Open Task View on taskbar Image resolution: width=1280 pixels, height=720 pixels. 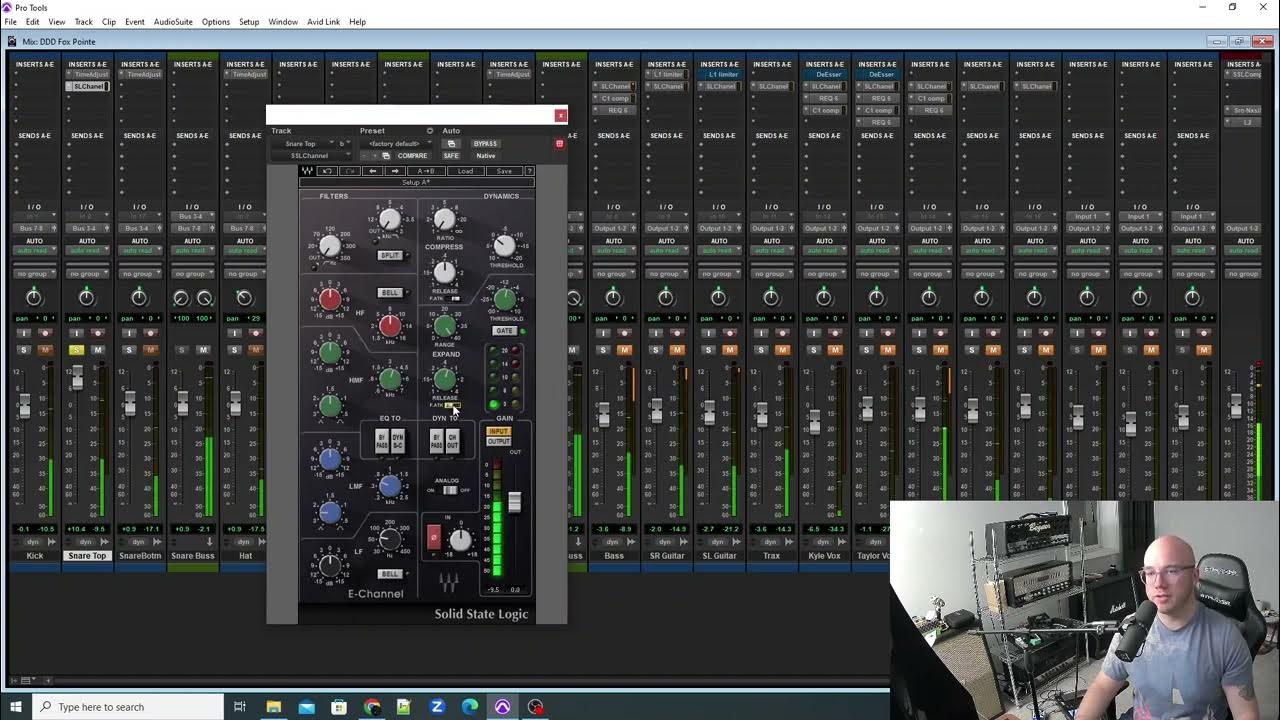(x=240, y=707)
